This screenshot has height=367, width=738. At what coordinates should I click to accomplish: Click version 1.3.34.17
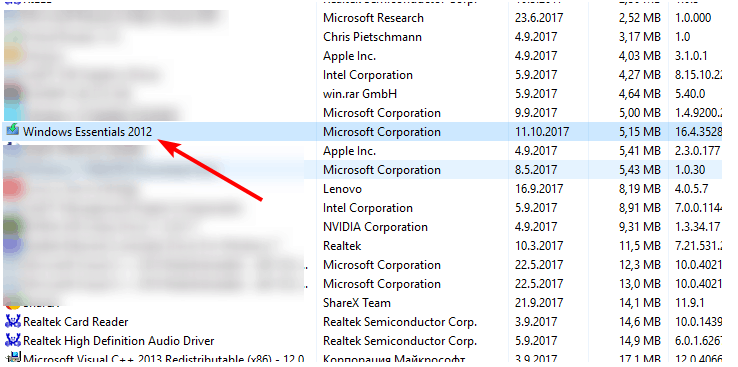pyautogui.click(x=697, y=227)
